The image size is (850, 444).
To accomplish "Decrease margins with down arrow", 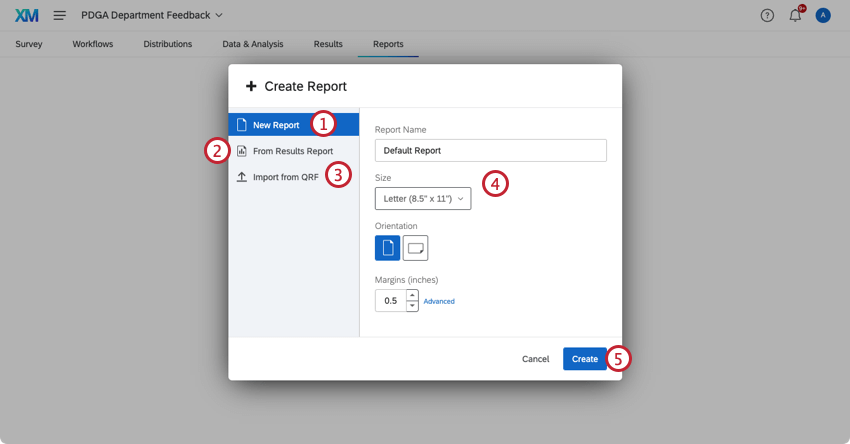I will click(413, 306).
